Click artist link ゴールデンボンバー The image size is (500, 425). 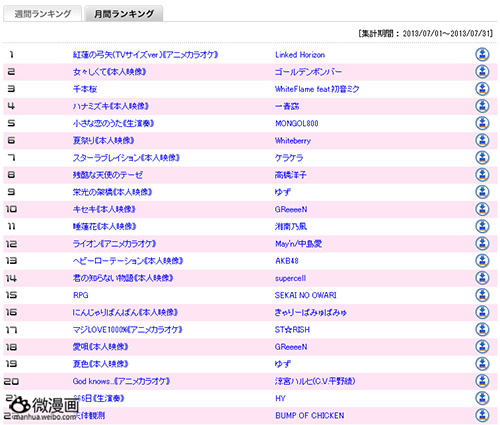tap(308, 72)
